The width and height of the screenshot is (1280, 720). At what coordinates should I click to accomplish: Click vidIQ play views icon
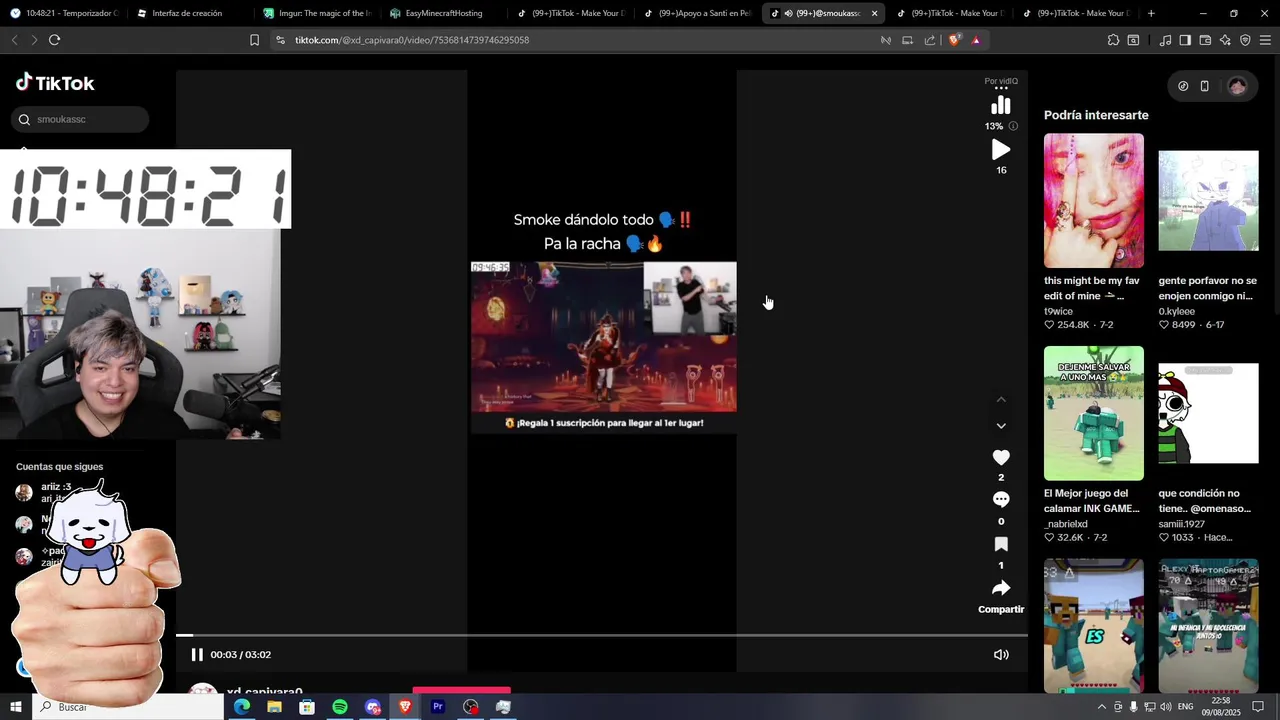click(x=1001, y=150)
